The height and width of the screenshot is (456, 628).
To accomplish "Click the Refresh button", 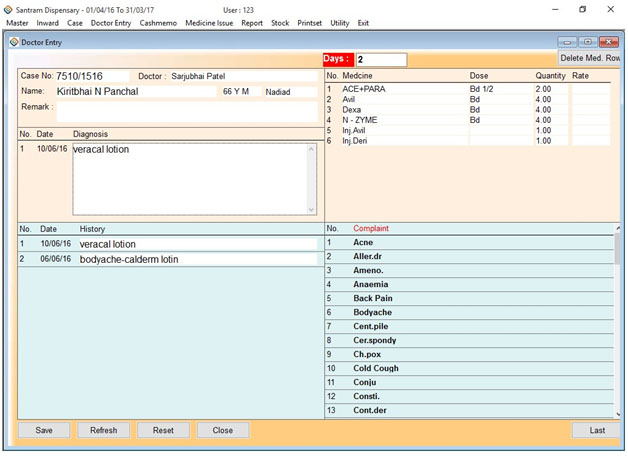I will [x=103, y=430].
